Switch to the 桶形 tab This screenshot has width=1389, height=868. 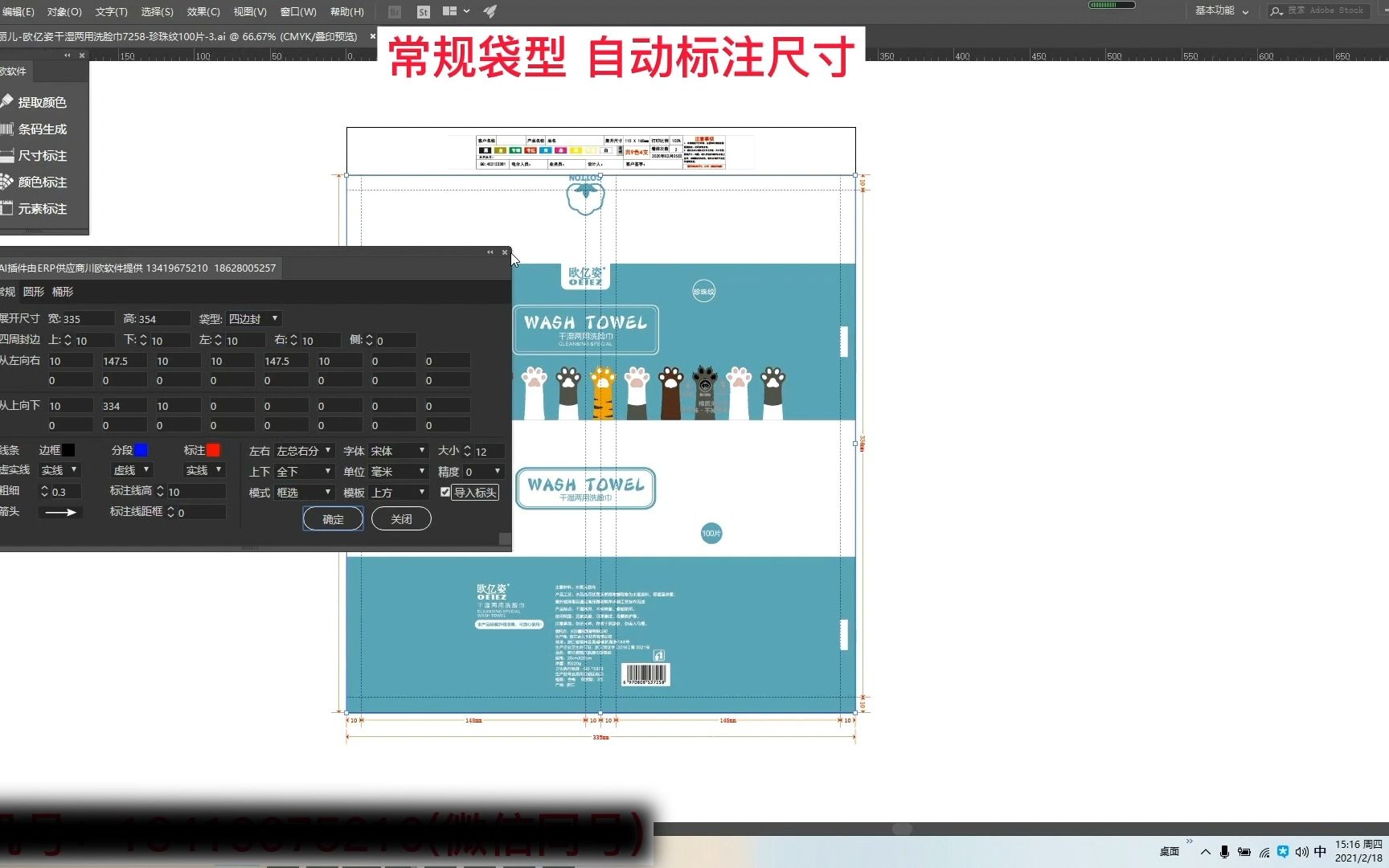(x=63, y=292)
